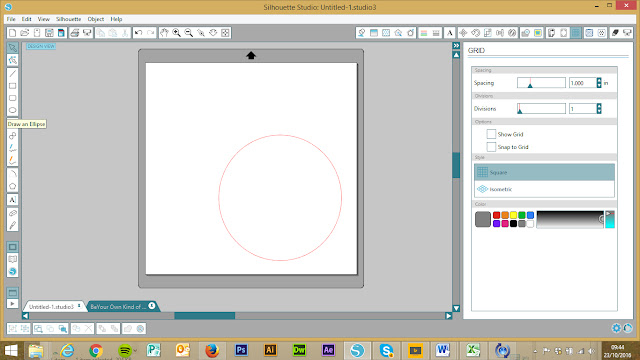Screen dimensions: 640x360
Task: Pick the Draw a Line tool
Action: tap(13, 73)
